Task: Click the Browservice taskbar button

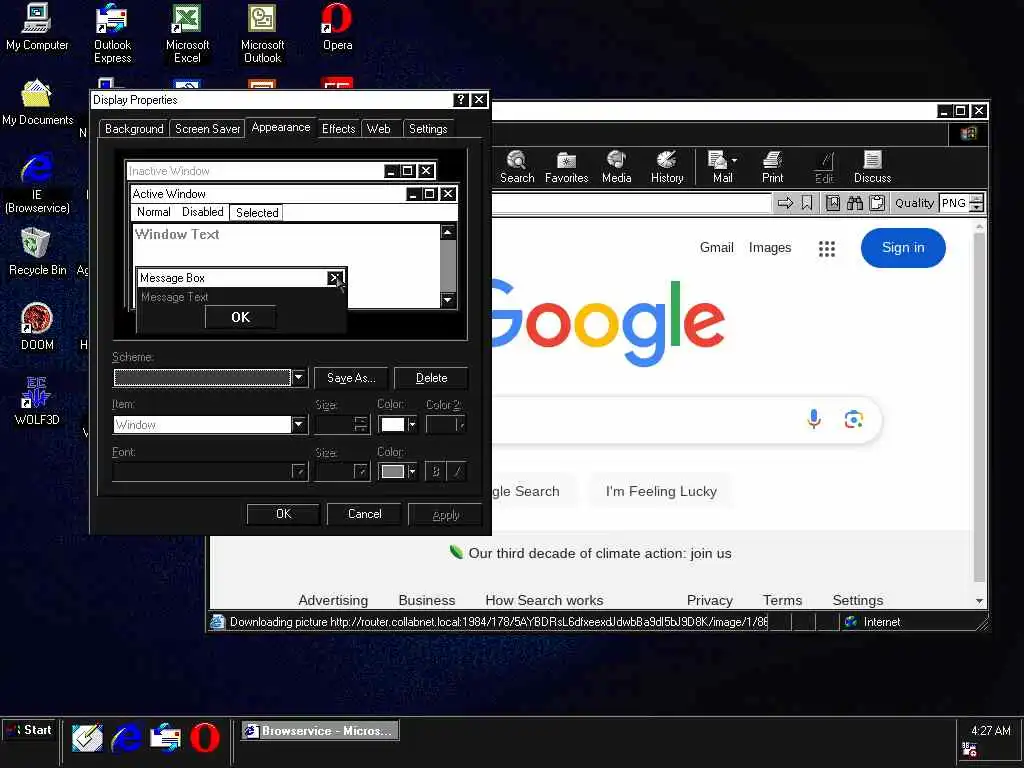Action: (x=319, y=731)
